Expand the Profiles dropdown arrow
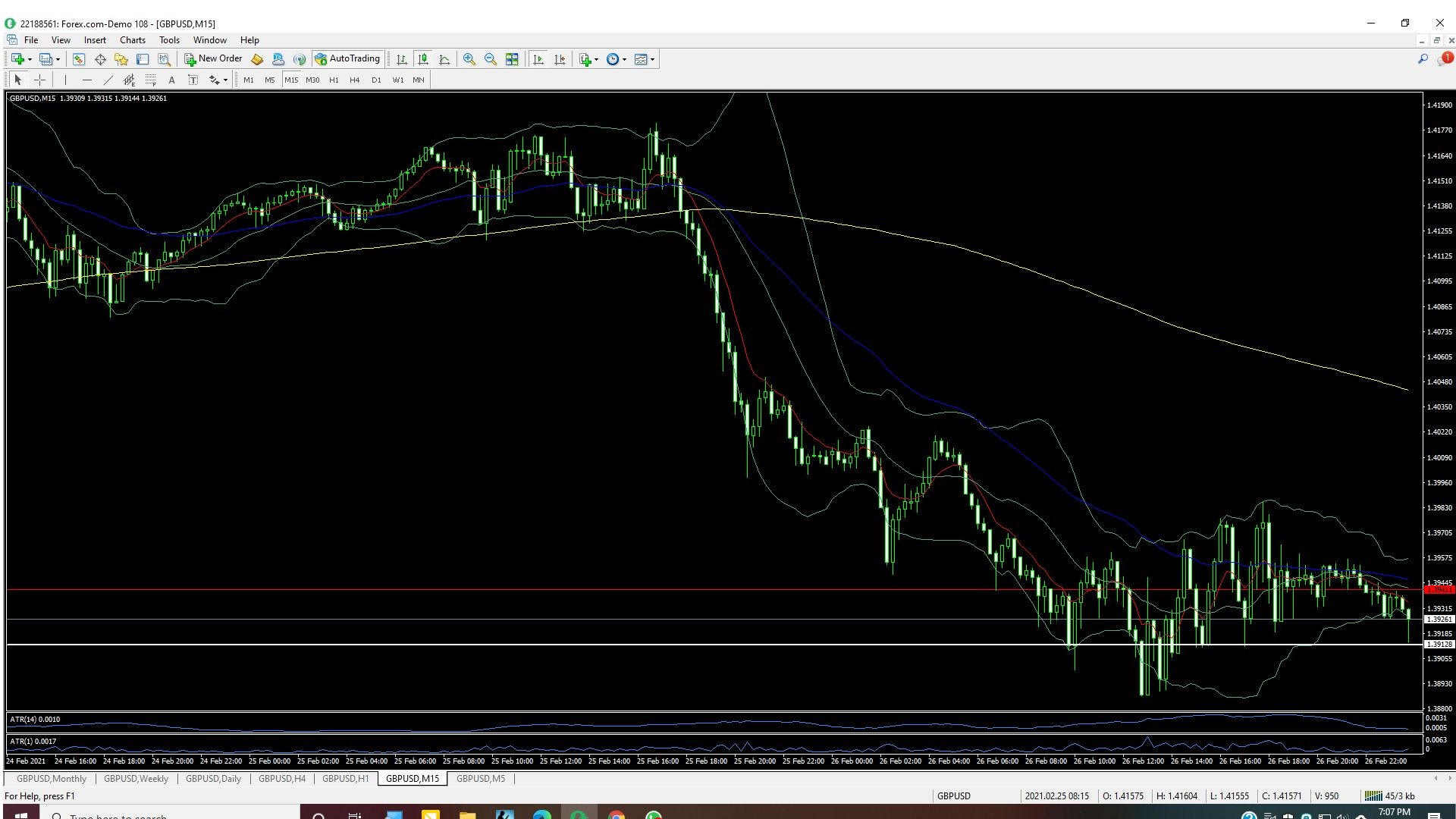 (58, 59)
